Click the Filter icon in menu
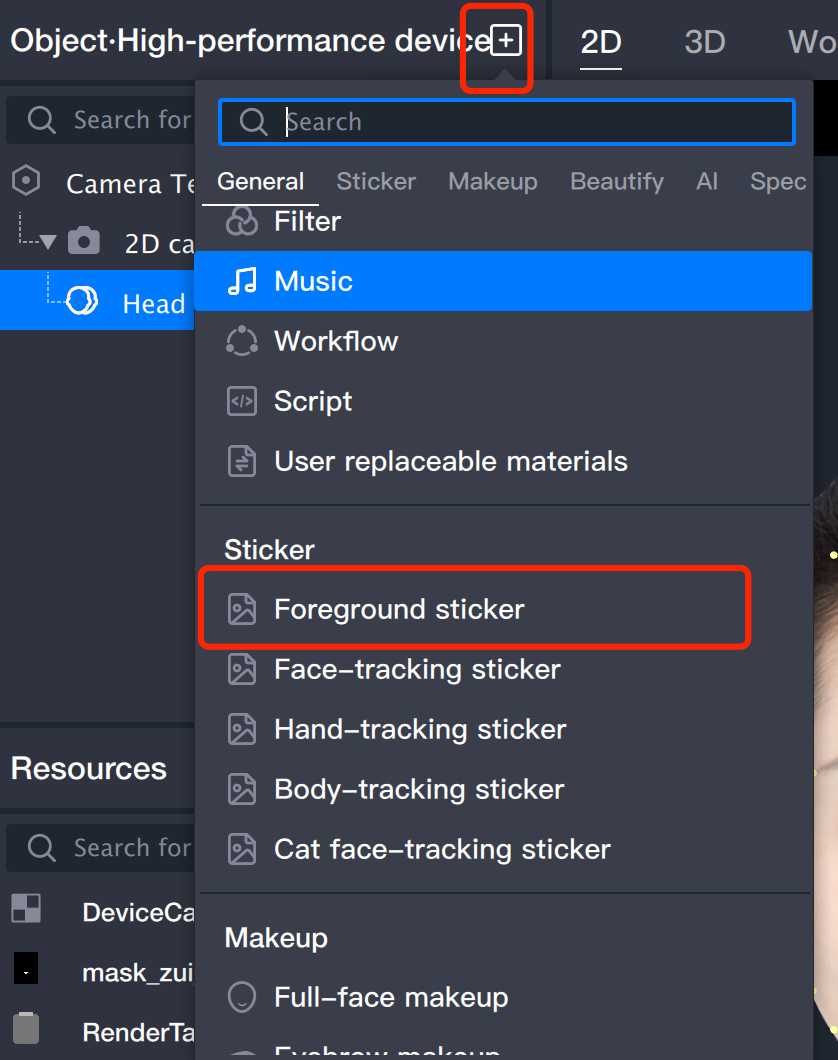 pyautogui.click(x=242, y=221)
